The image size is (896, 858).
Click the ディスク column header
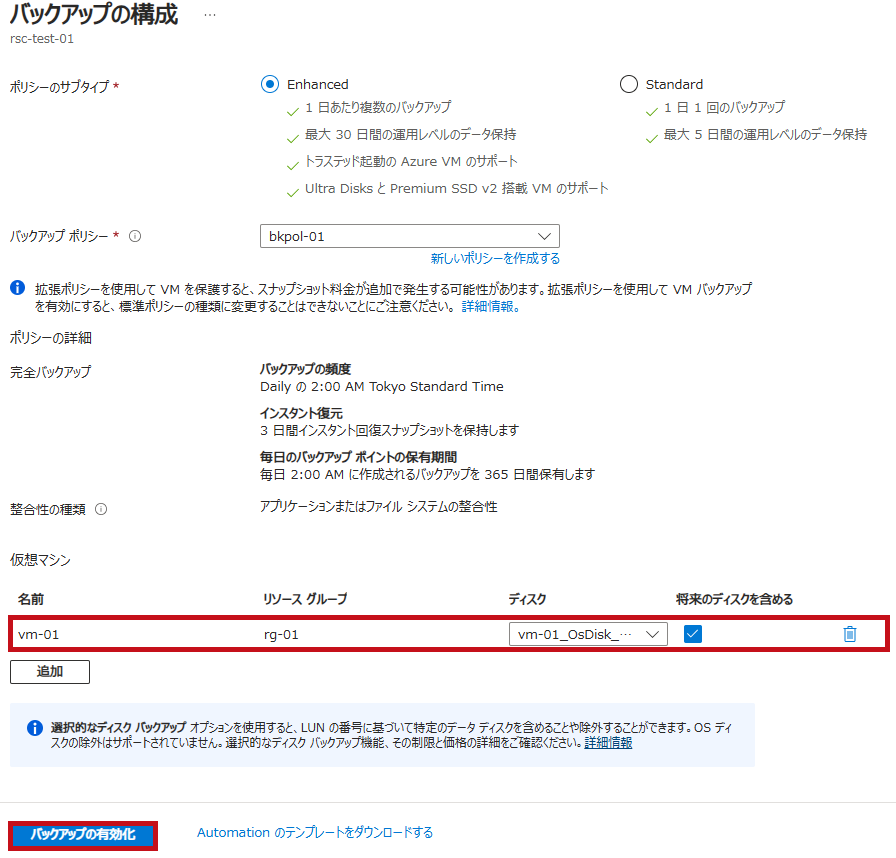click(527, 599)
